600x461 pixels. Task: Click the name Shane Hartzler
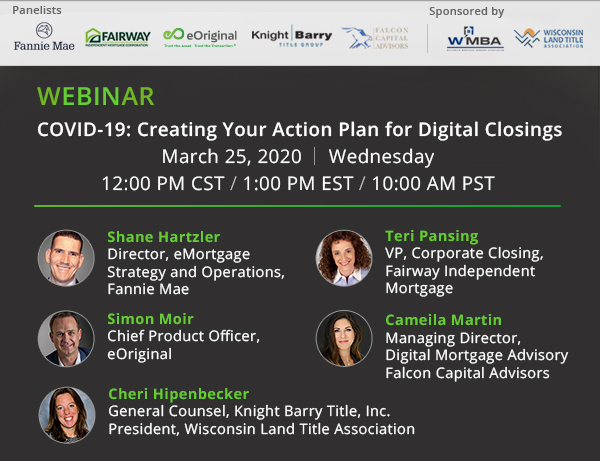[x=163, y=237]
